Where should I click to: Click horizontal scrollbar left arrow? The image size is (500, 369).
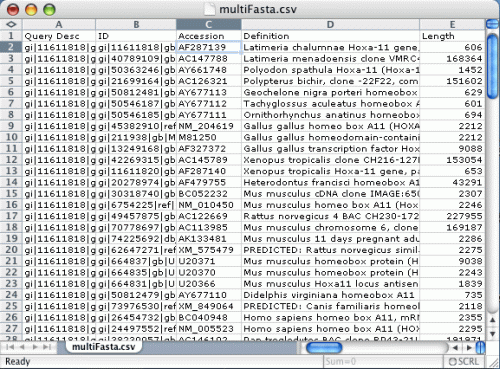455,348
